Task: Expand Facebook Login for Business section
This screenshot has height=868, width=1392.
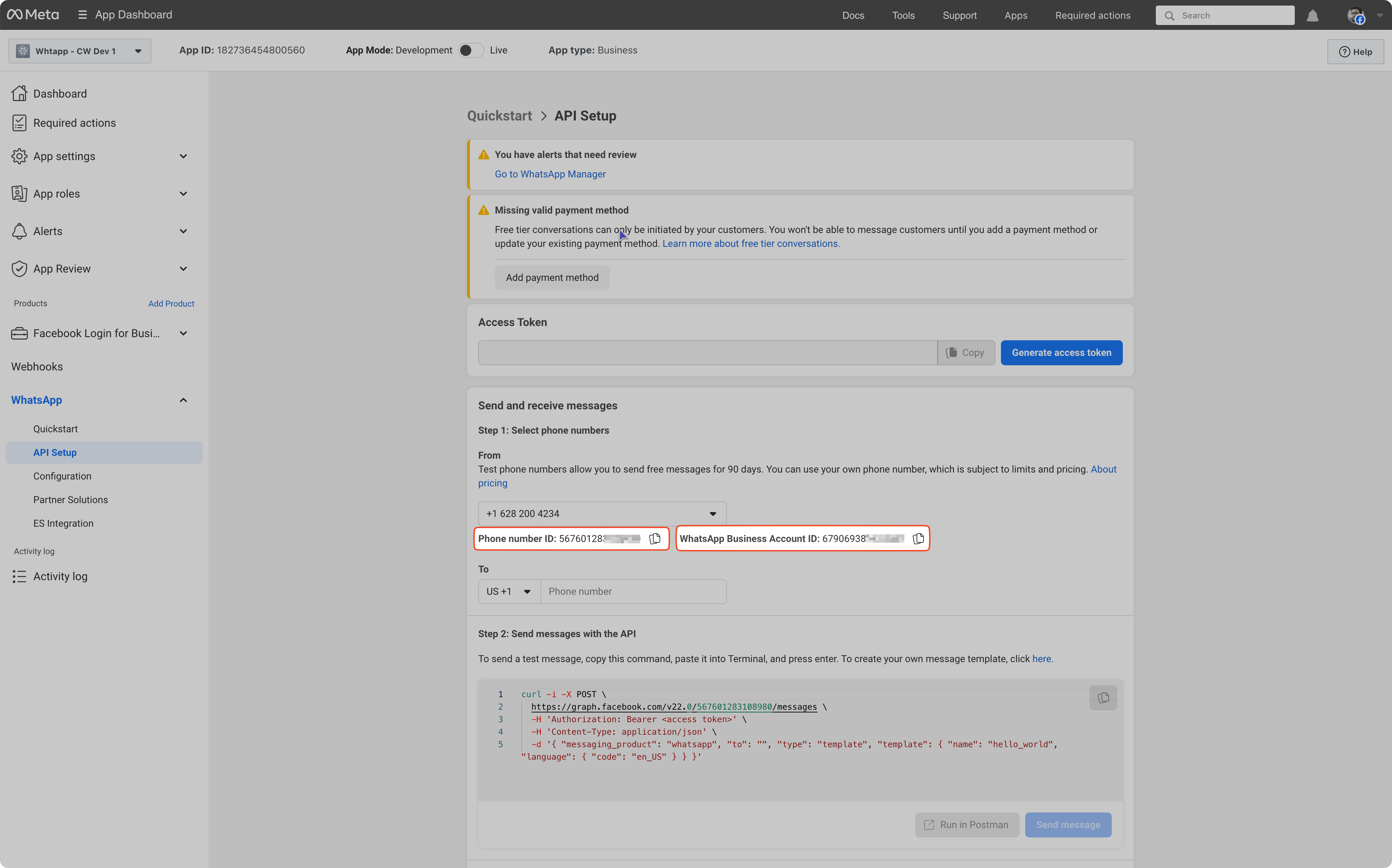Action: [183, 334]
